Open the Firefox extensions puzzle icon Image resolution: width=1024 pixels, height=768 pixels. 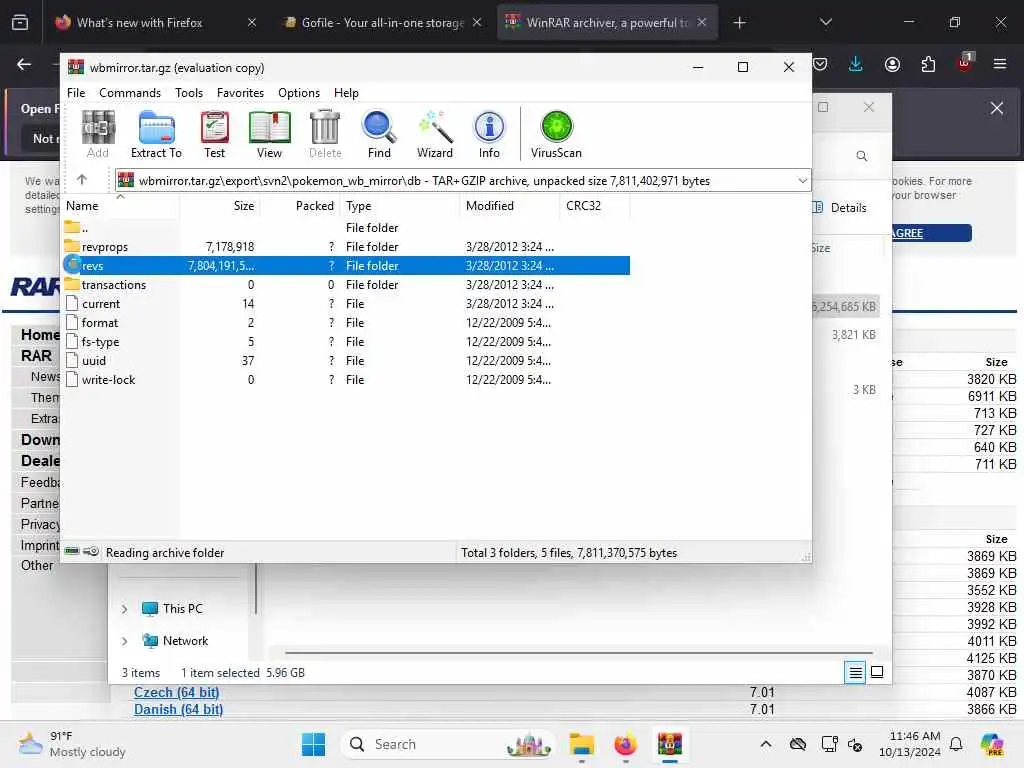[928, 64]
